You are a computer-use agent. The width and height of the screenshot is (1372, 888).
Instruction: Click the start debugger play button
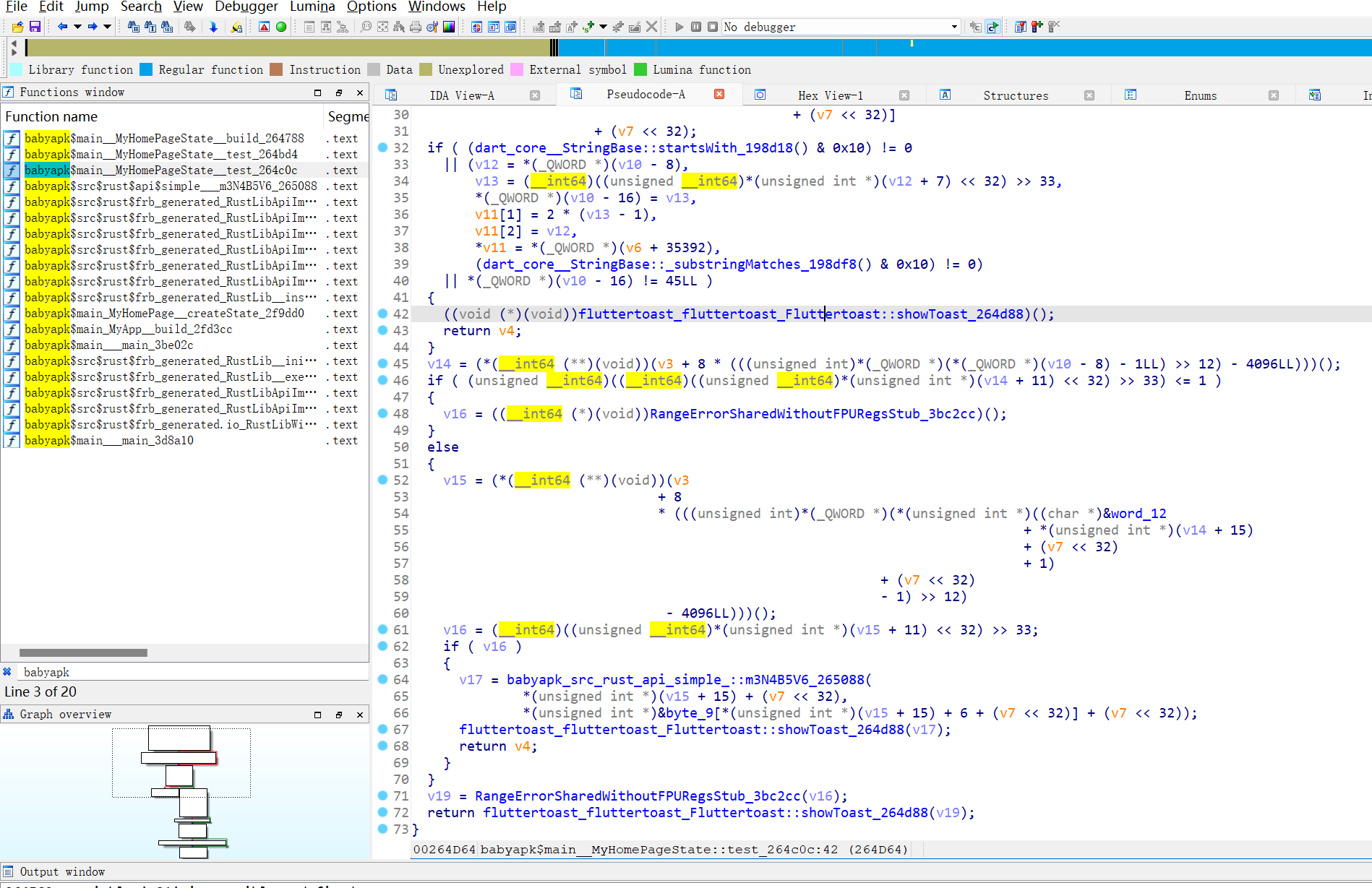pos(679,27)
